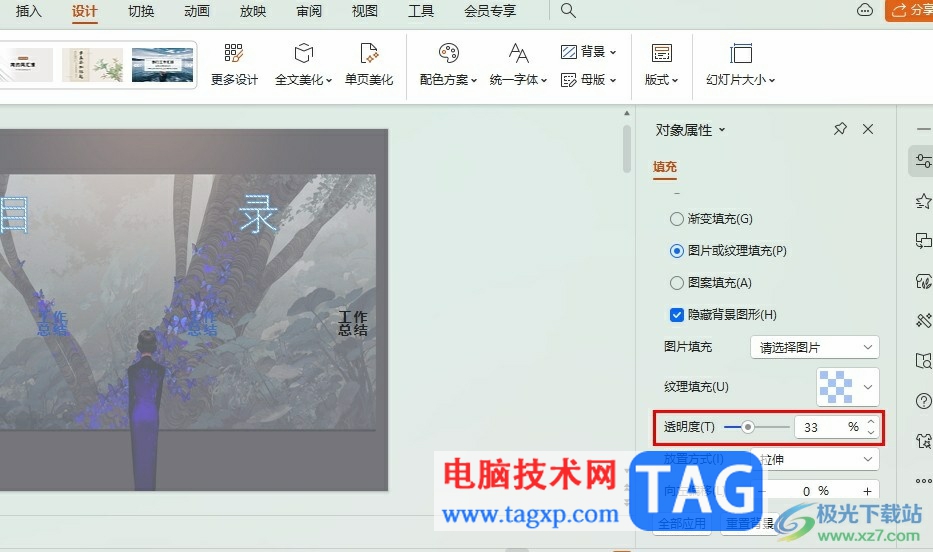The height and width of the screenshot is (552, 933).
Task: Open the 配色方案 color scheme menu
Action: (448, 64)
